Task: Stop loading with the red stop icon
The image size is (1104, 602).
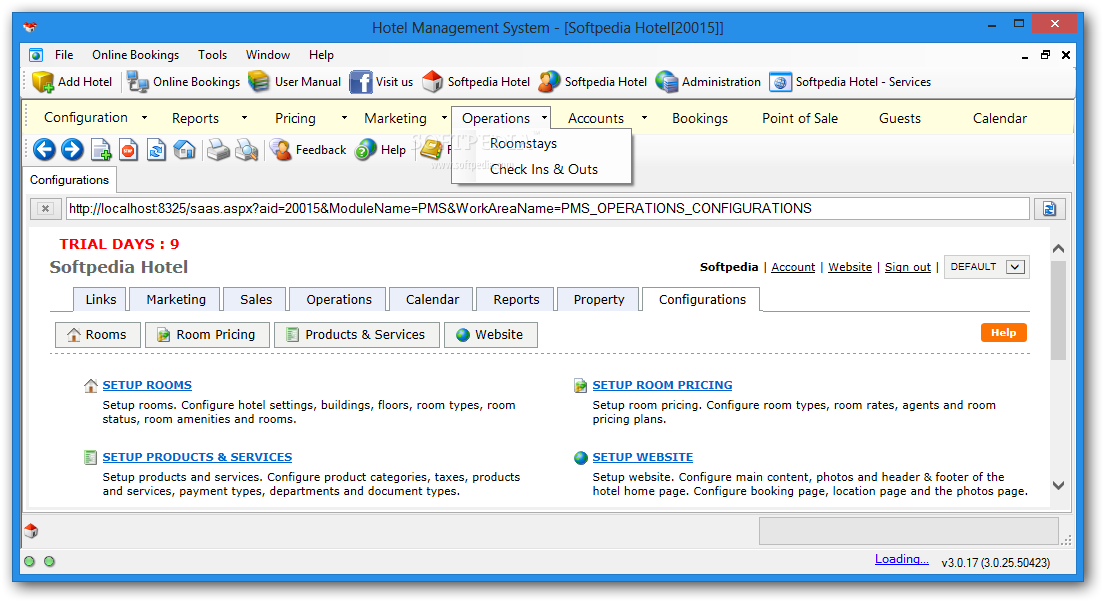Action: click(128, 150)
